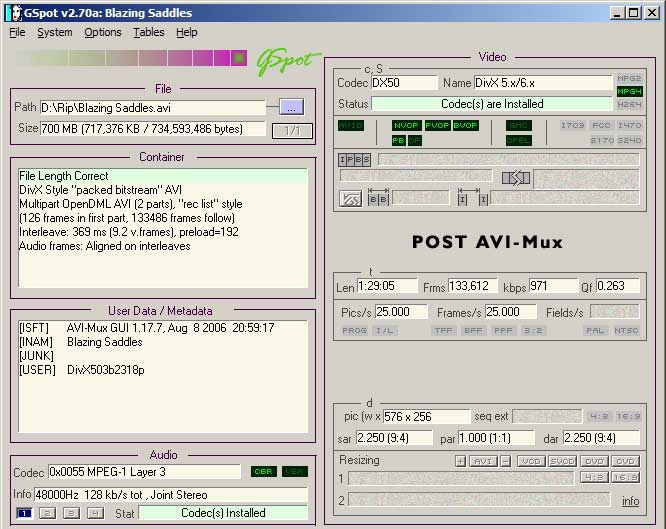Click the CBR audio indicator

(x=263, y=471)
